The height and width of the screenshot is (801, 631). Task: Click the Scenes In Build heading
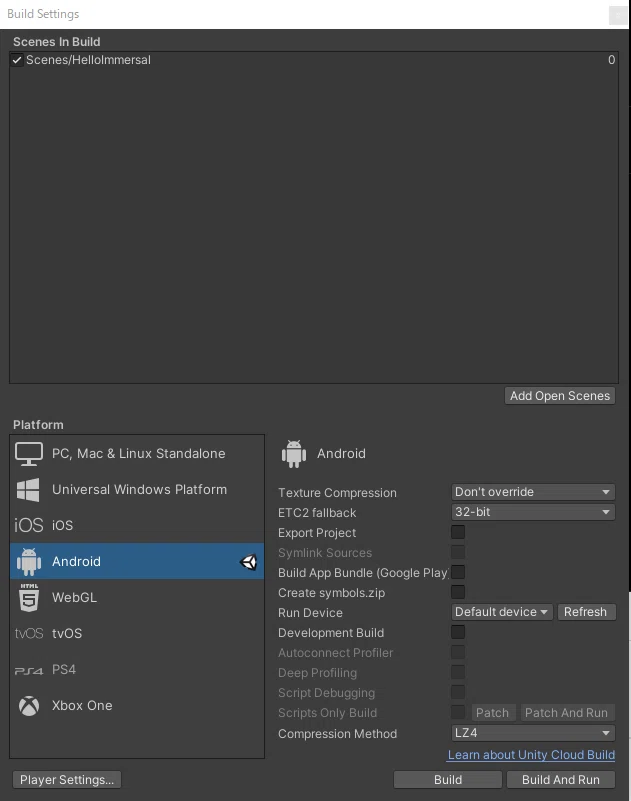click(x=57, y=42)
